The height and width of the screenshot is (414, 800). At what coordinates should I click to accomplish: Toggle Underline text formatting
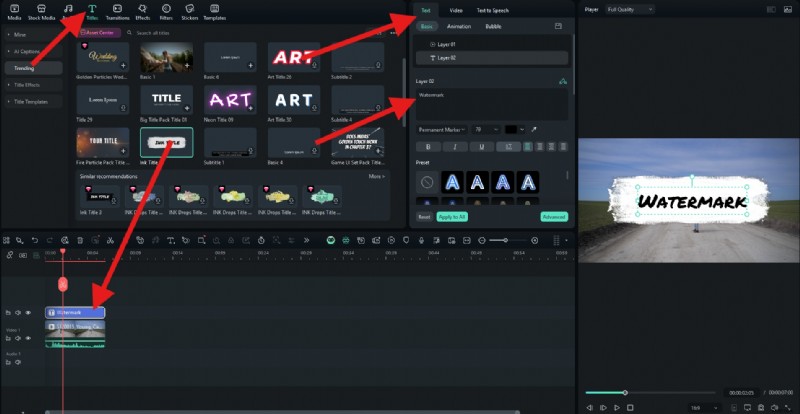482,147
